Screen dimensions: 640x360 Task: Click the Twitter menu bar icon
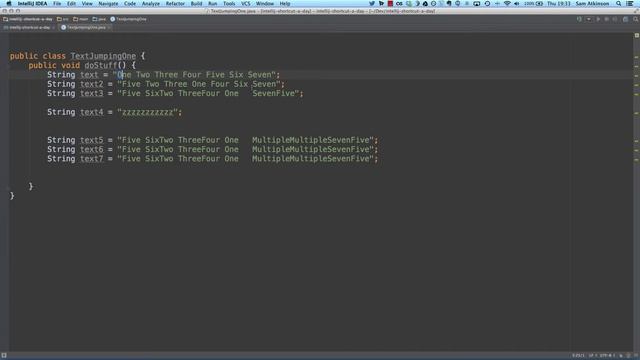coord(372,4)
